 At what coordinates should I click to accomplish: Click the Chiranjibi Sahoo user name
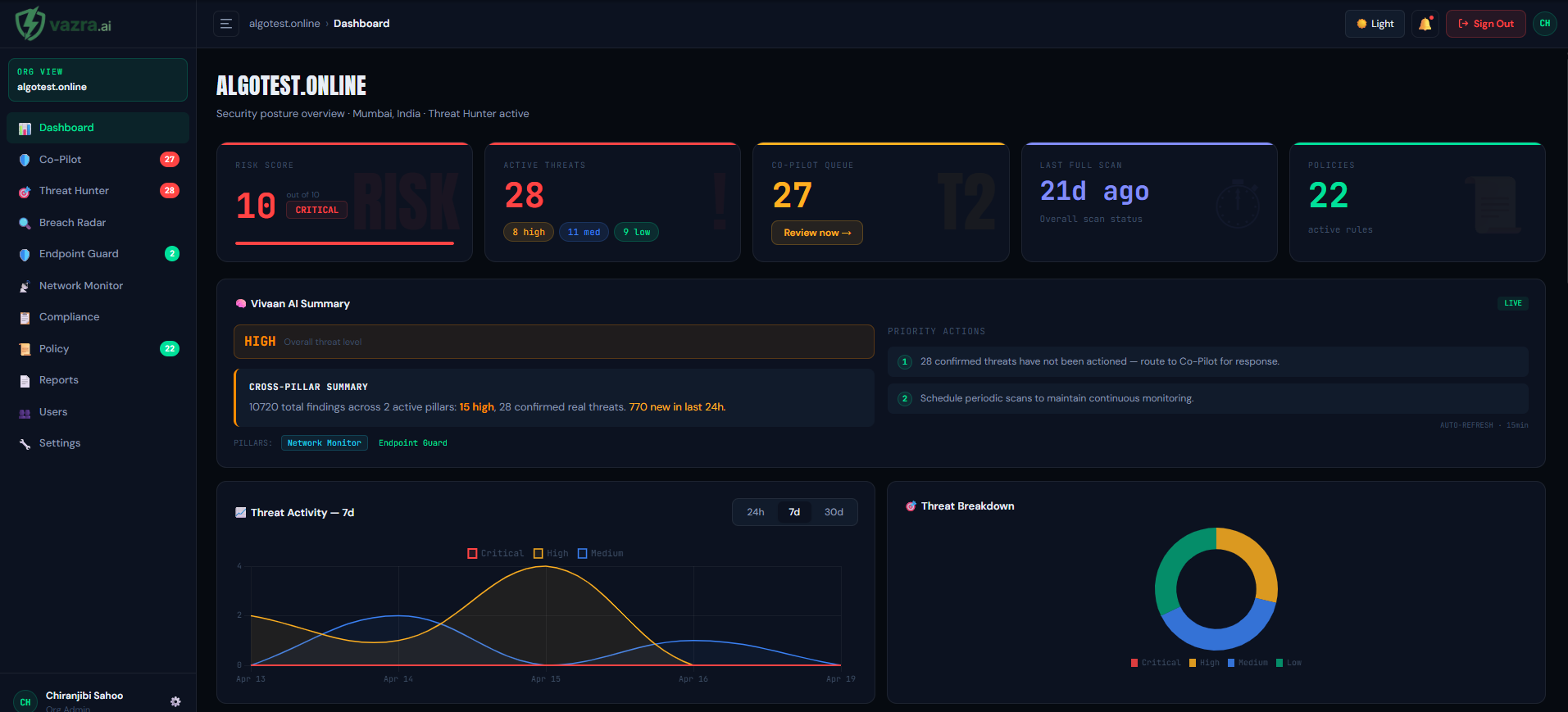[x=84, y=696]
